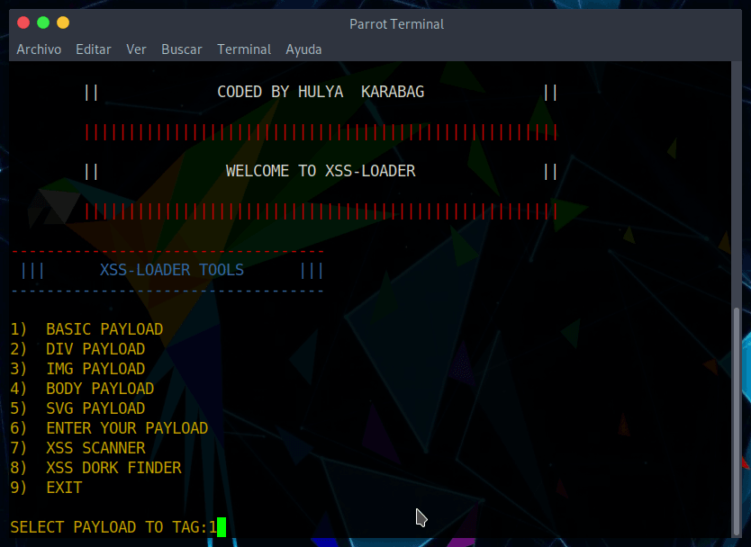Image resolution: width=751 pixels, height=547 pixels.
Task: Click the 'XSS-LOADER TOOLS' heading
Action: (x=172, y=270)
